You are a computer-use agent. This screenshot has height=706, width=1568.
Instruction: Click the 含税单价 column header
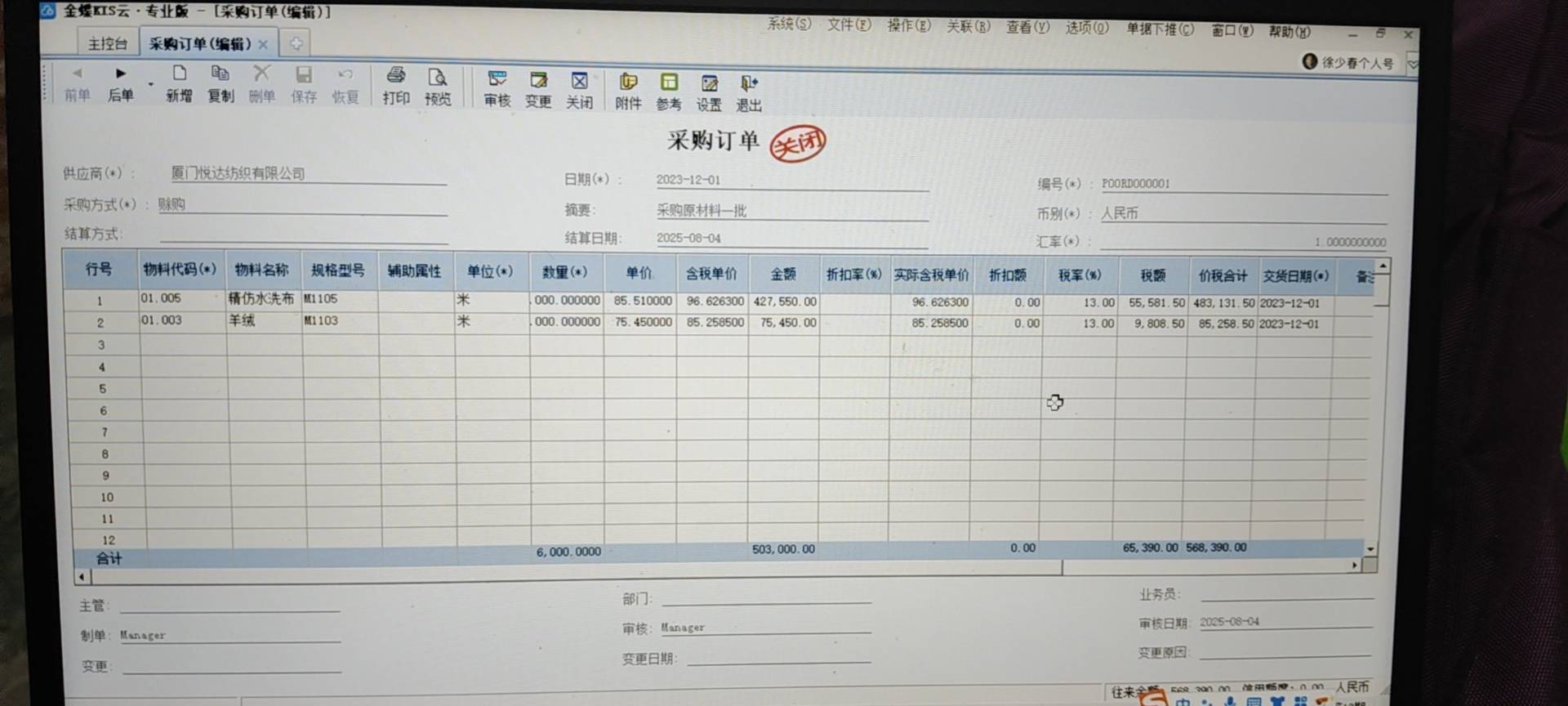[711, 274]
